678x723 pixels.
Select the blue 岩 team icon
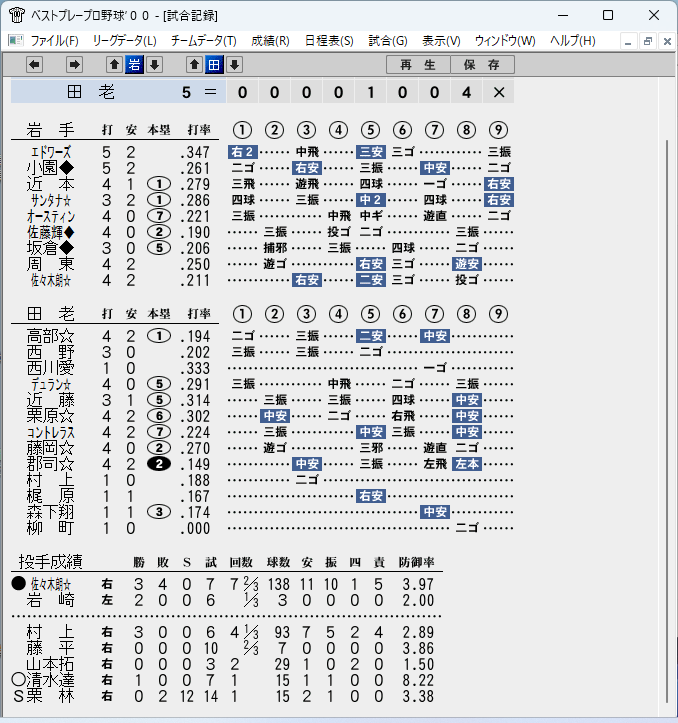click(134, 65)
